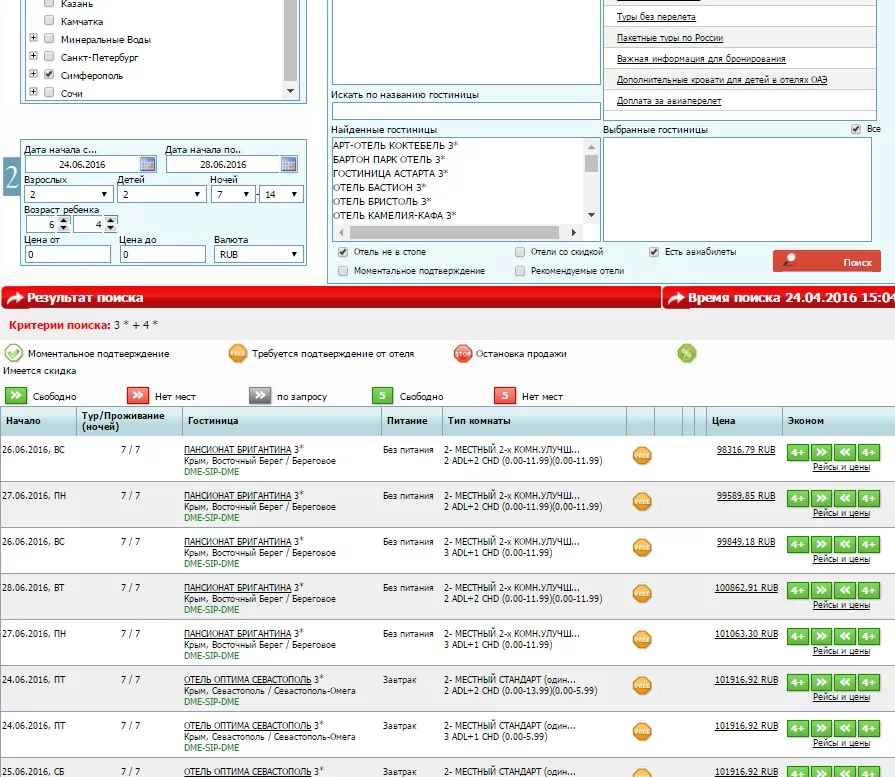895x777 pixels.
Task: Open the Взрослых adults dropdown
Action: 65,194
